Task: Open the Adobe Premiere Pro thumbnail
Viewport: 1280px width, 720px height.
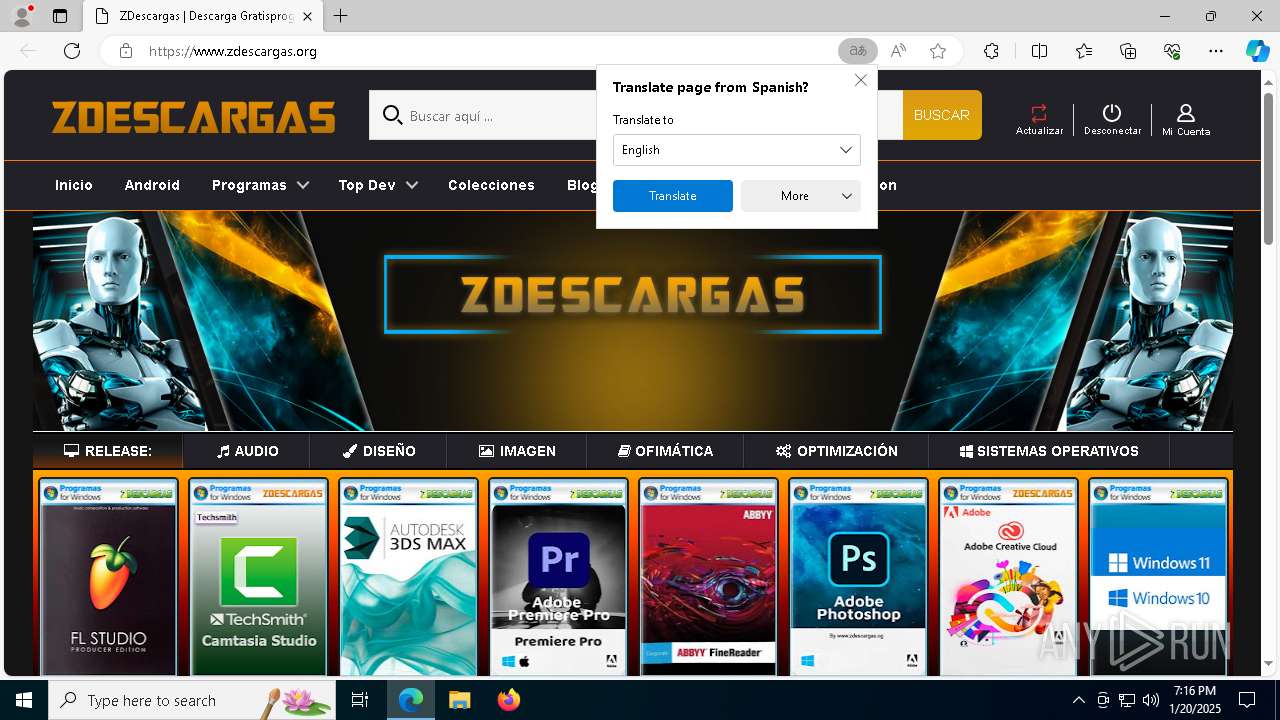Action: 558,577
